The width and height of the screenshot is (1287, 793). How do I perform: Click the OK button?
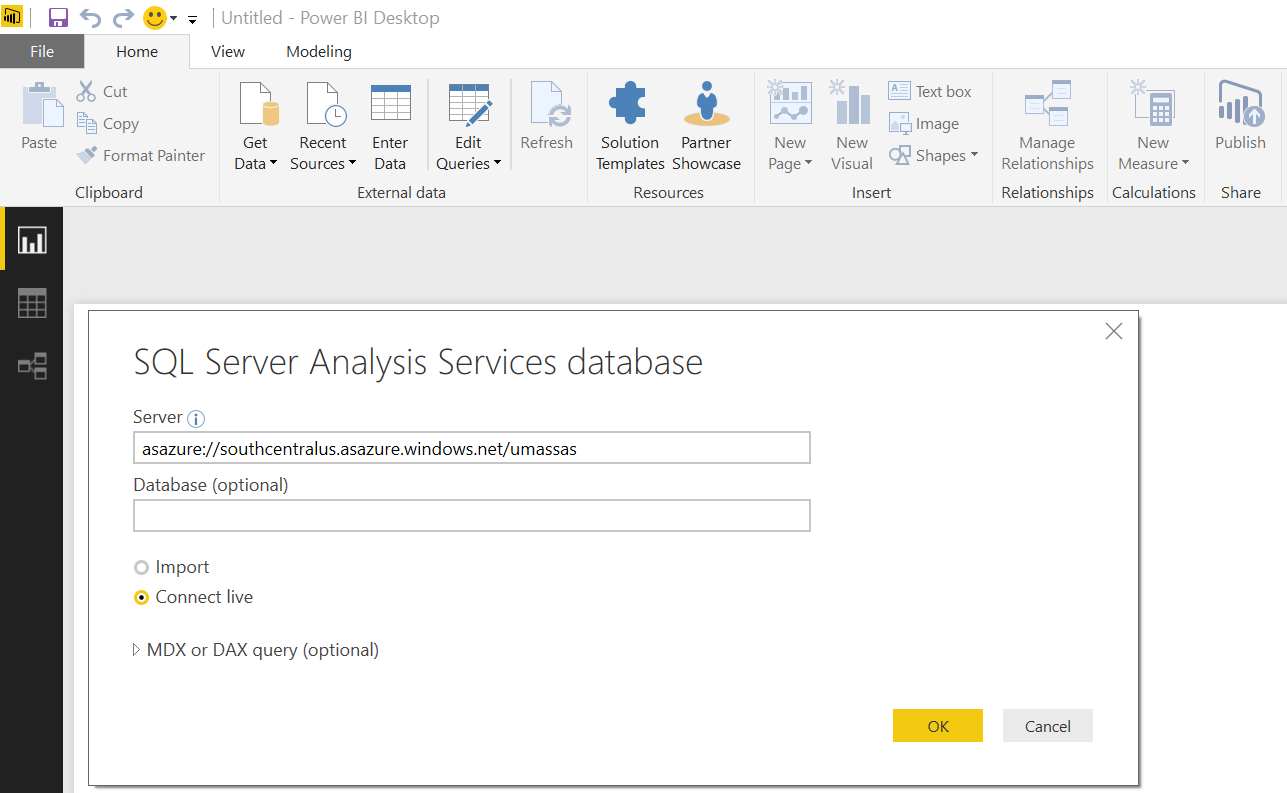[x=938, y=726]
